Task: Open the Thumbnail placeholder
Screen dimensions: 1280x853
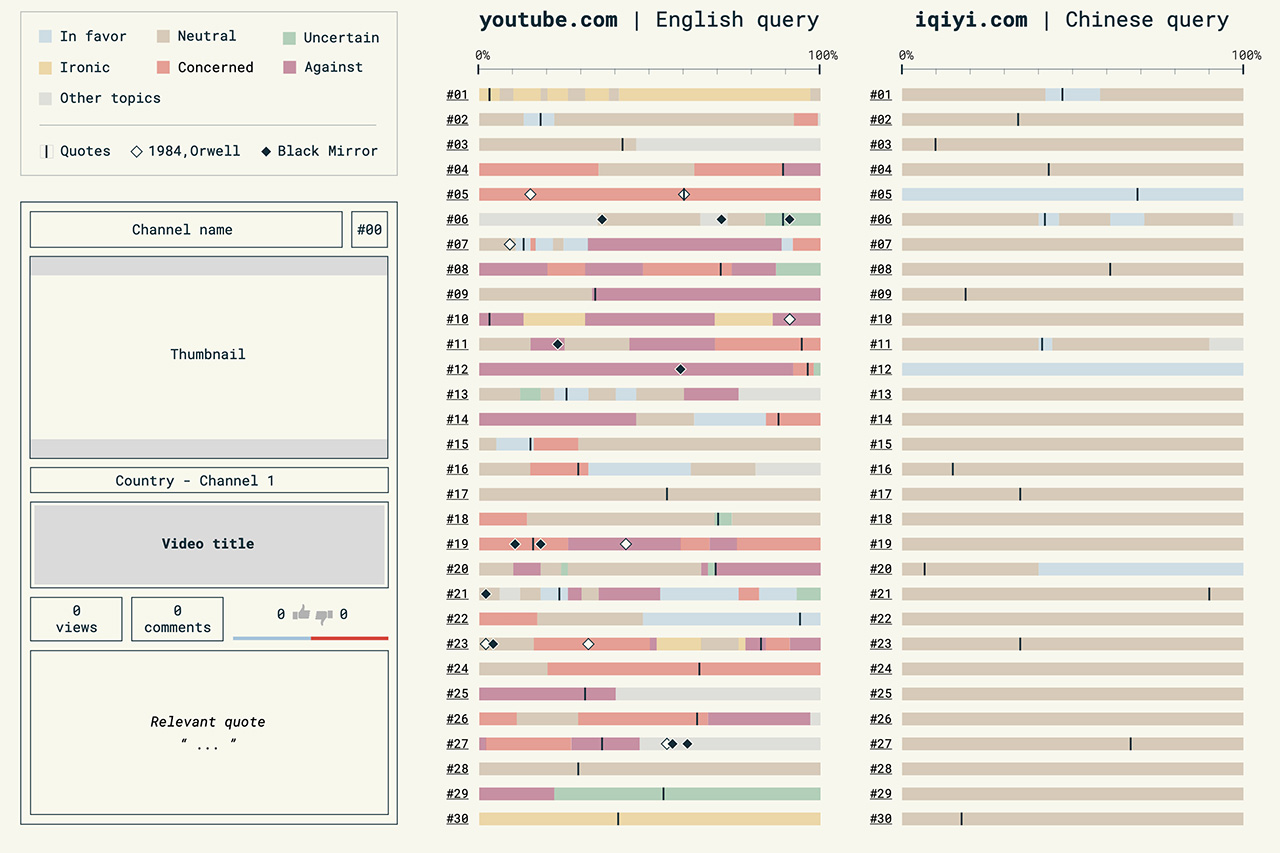Action: coord(208,357)
